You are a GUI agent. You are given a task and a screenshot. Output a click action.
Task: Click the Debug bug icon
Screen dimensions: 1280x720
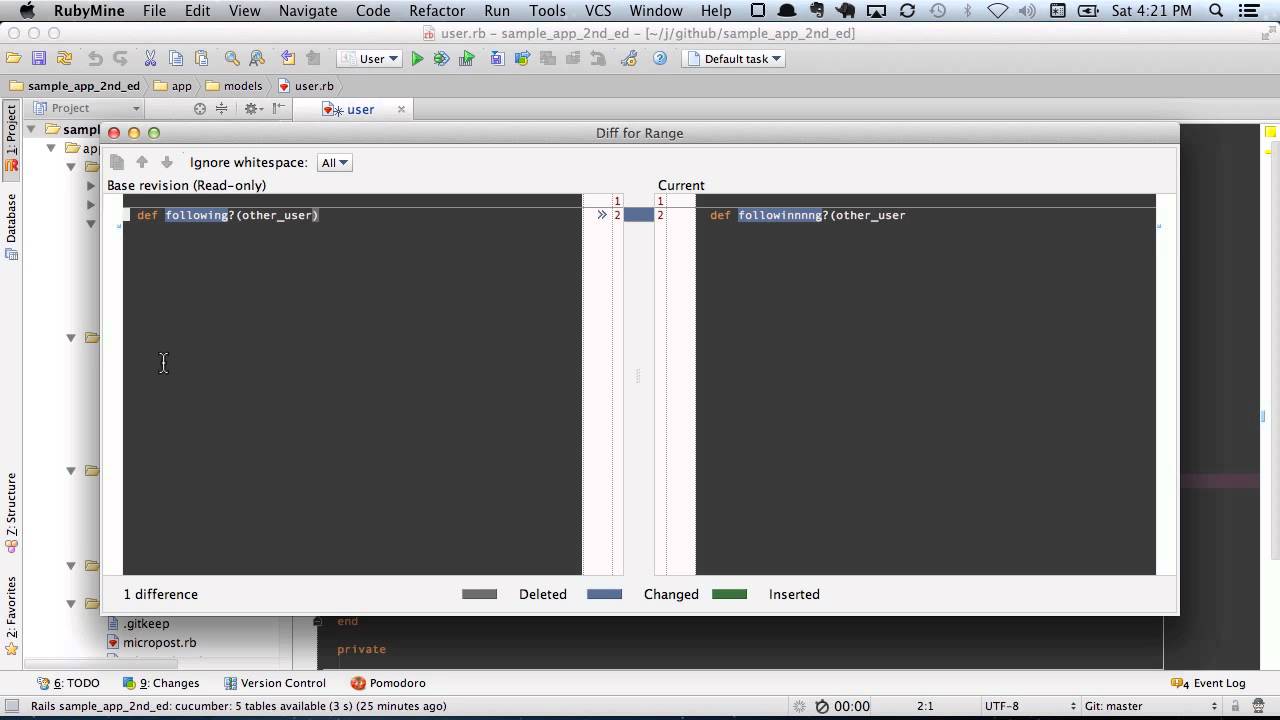(441, 59)
